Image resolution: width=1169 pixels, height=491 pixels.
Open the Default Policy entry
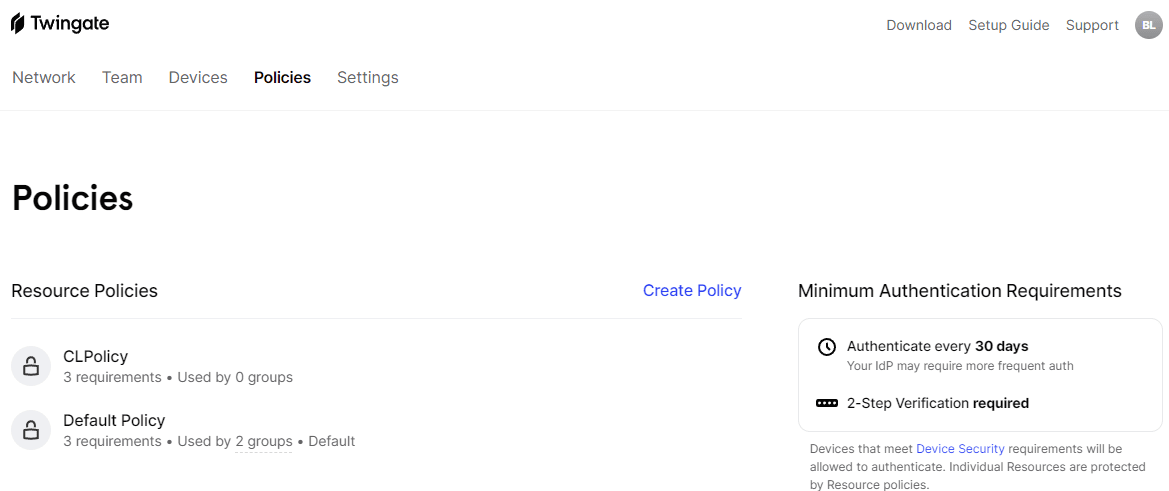pos(114,420)
